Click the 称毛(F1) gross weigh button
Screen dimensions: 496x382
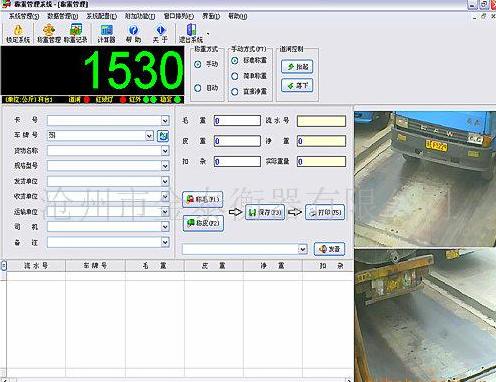point(203,199)
